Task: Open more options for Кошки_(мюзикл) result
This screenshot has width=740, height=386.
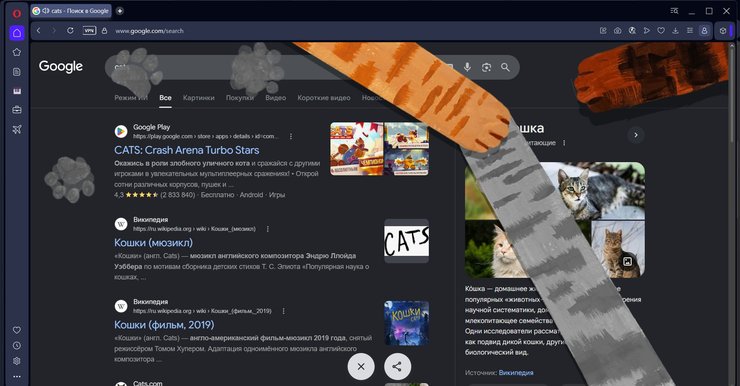Action: 268,229
